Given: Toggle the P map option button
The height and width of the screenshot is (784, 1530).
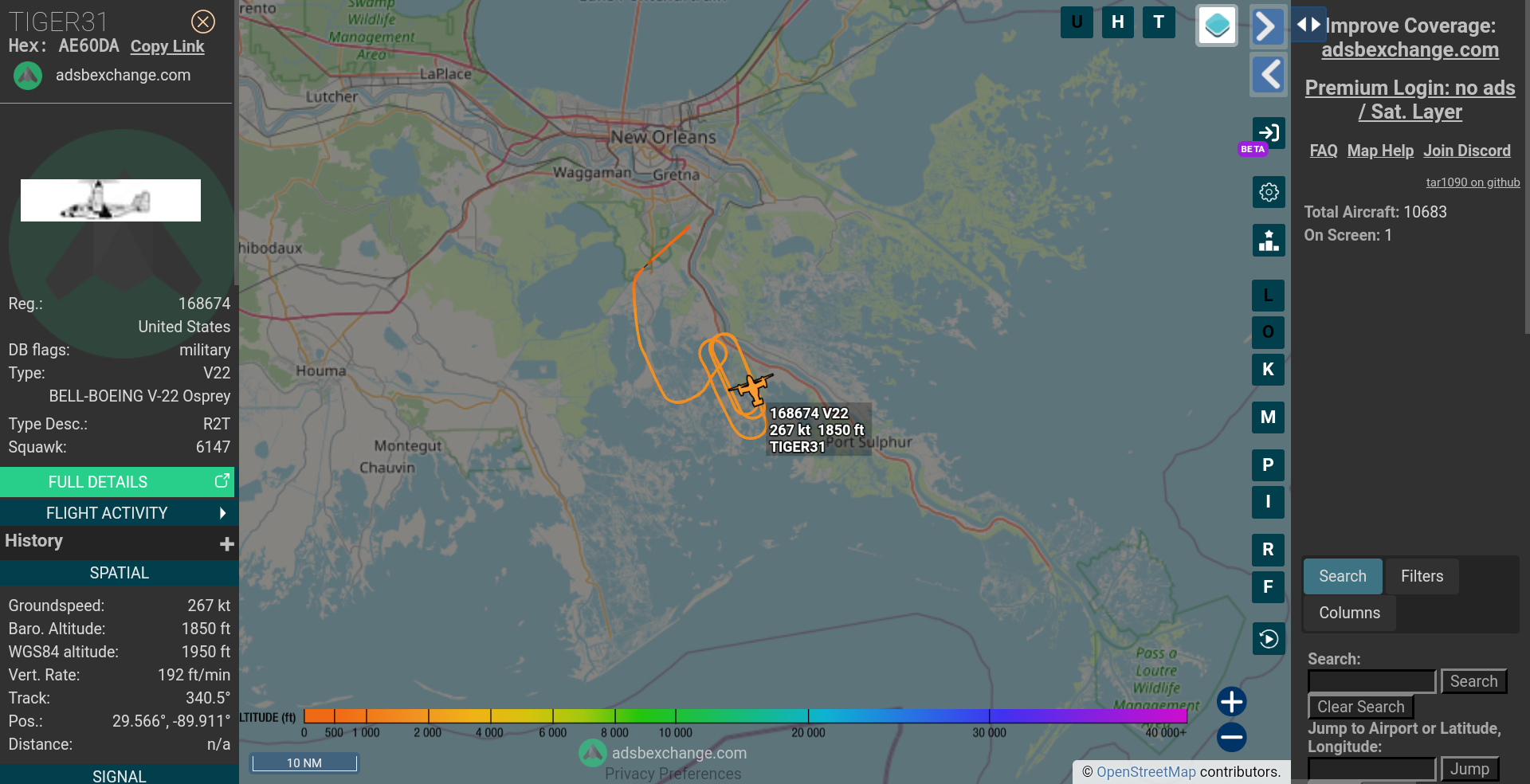Looking at the screenshot, I should coord(1268,465).
